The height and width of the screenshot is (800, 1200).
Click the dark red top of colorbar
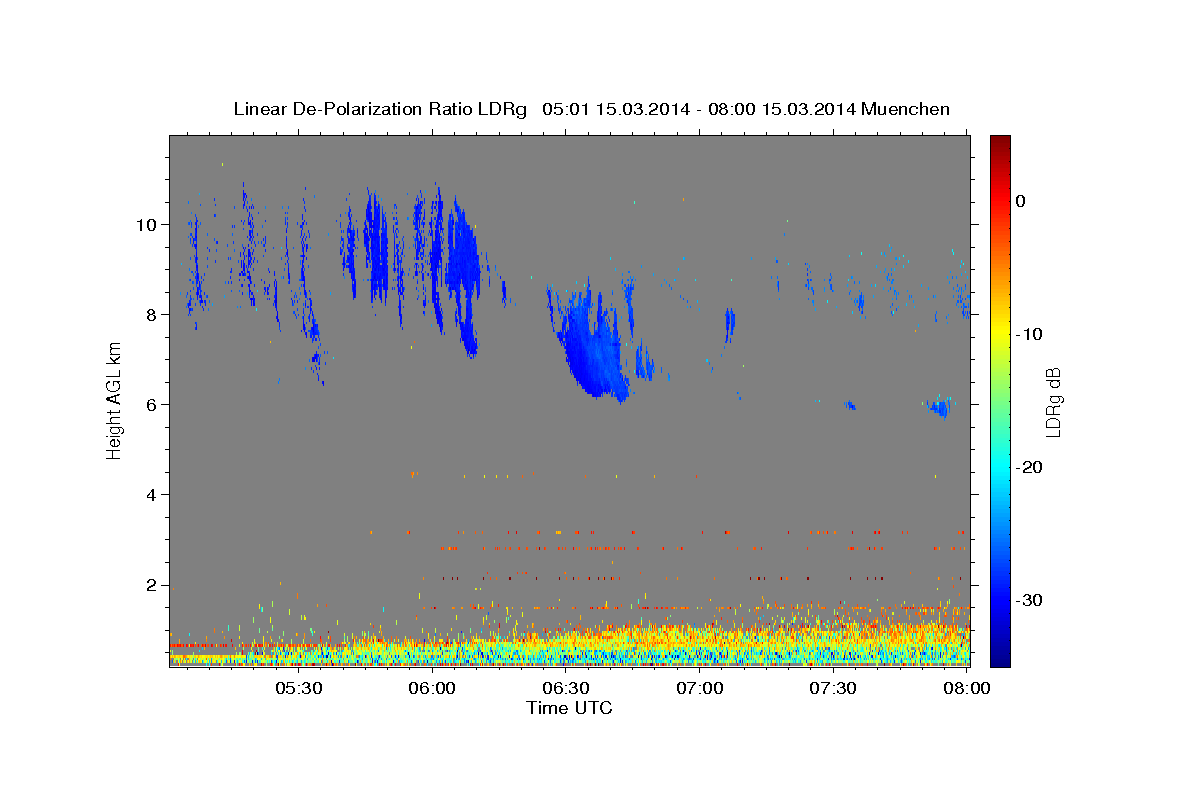[1000, 145]
